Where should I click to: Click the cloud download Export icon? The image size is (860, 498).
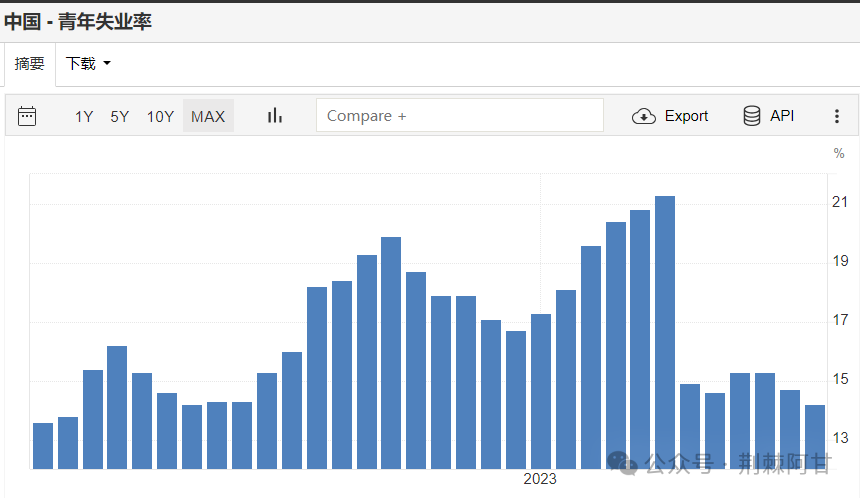tap(644, 116)
